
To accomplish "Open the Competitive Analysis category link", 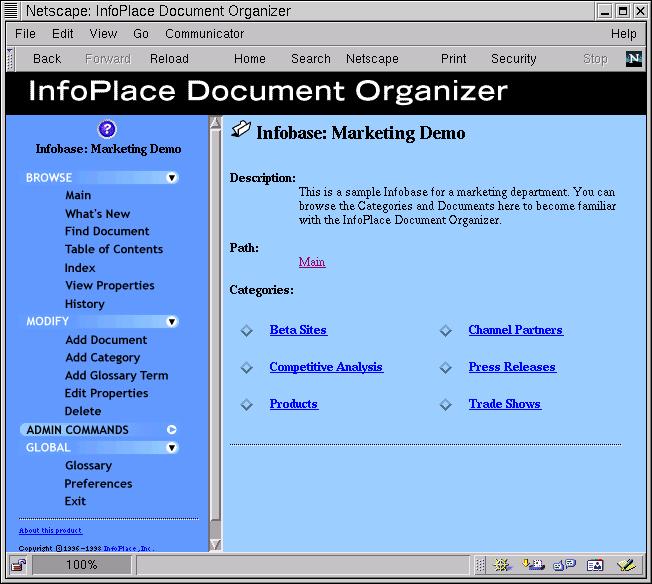I will click(x=326, y=367).
